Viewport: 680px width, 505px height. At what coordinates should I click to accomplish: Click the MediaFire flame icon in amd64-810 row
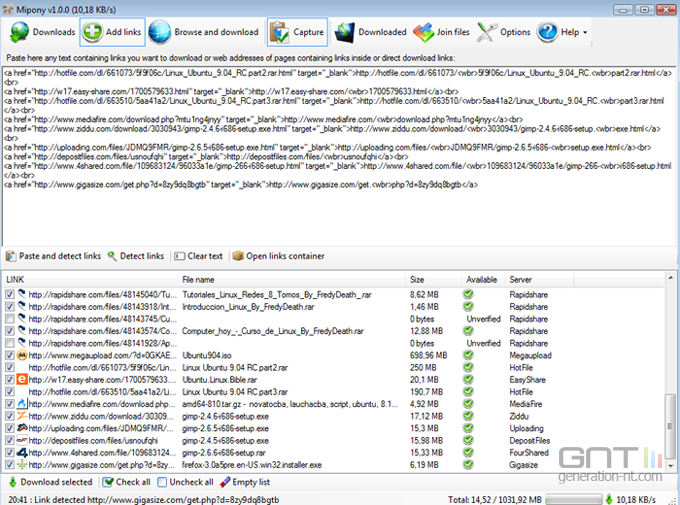click(22, 404)
